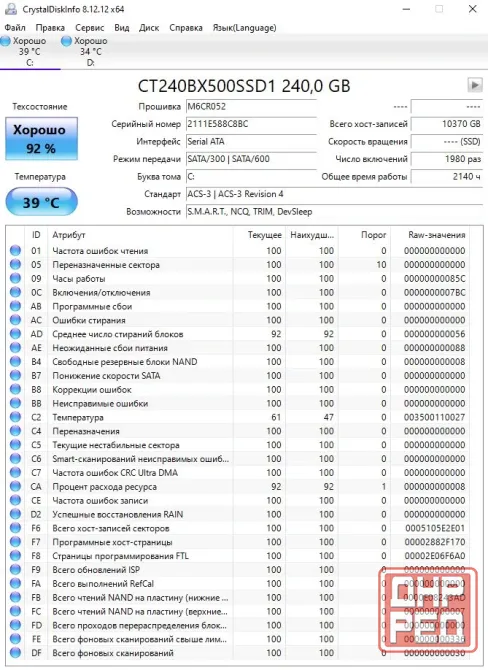488x670 pixels.
Task: Click features field S.M.A.R.T., NCQ, TRIM, DevSleep
Action: [x=334, y=212]
